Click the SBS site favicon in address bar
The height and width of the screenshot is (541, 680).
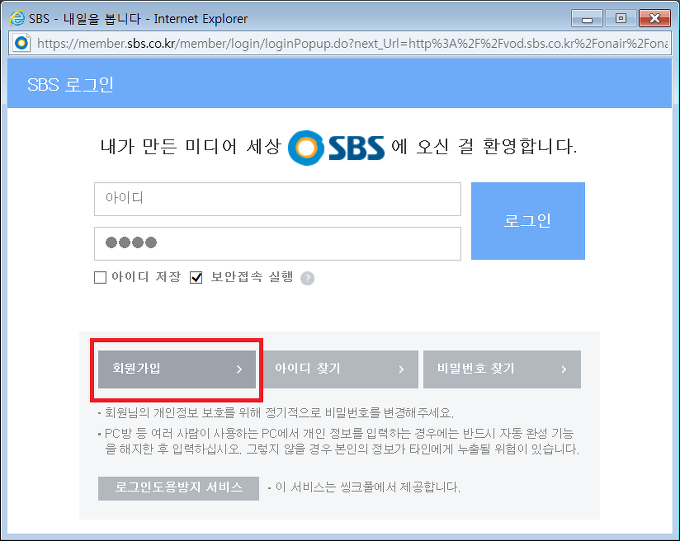click(21, 43)
